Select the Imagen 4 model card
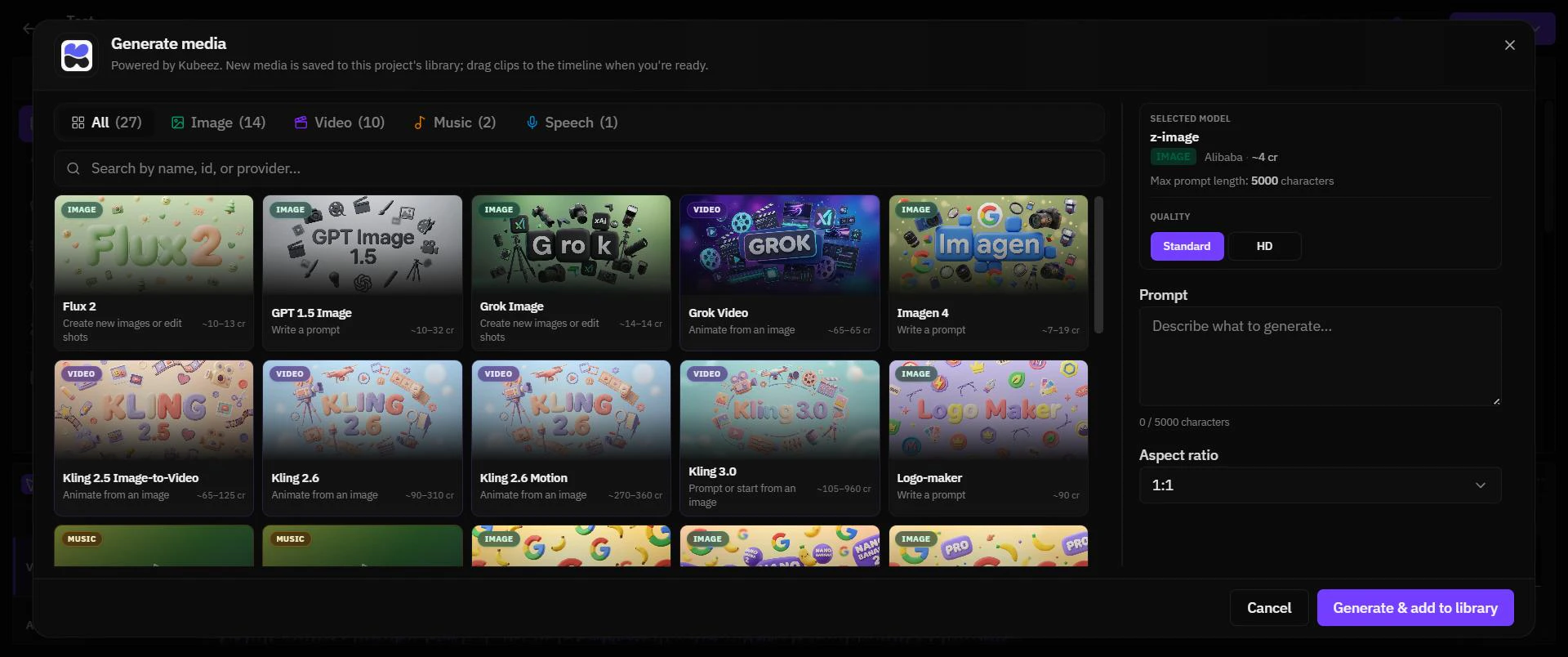Screen dimensions: 1568x657 point(988,273)
